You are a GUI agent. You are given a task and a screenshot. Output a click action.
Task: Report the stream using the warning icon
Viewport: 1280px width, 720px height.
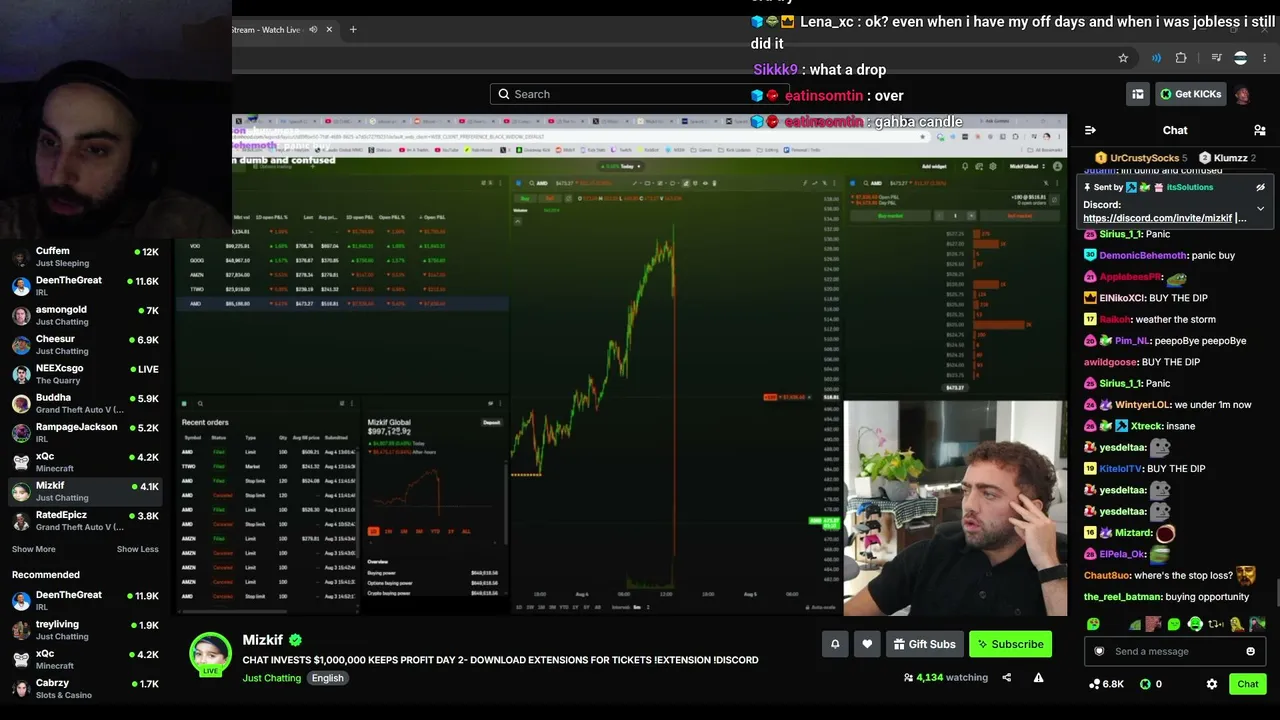click(1038, 677)
